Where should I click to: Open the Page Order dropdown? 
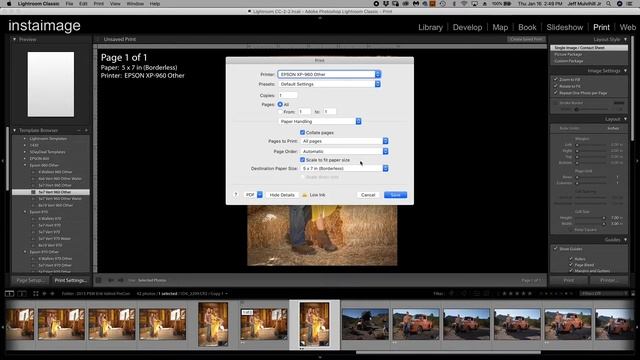[344, 151]
